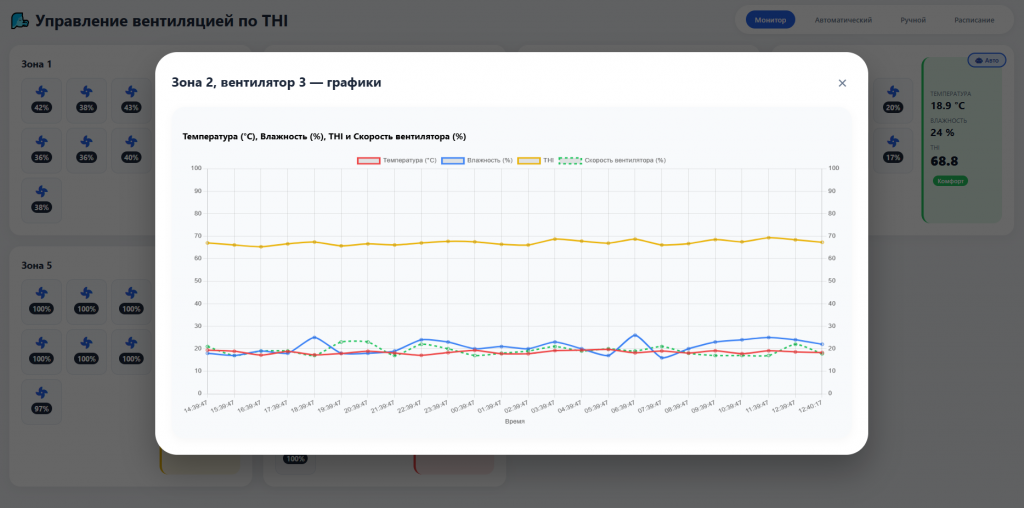This screenshot has width=1024, height=508.
Task: Close the Зона 2 graphs dialog
Action: point(842,83)
